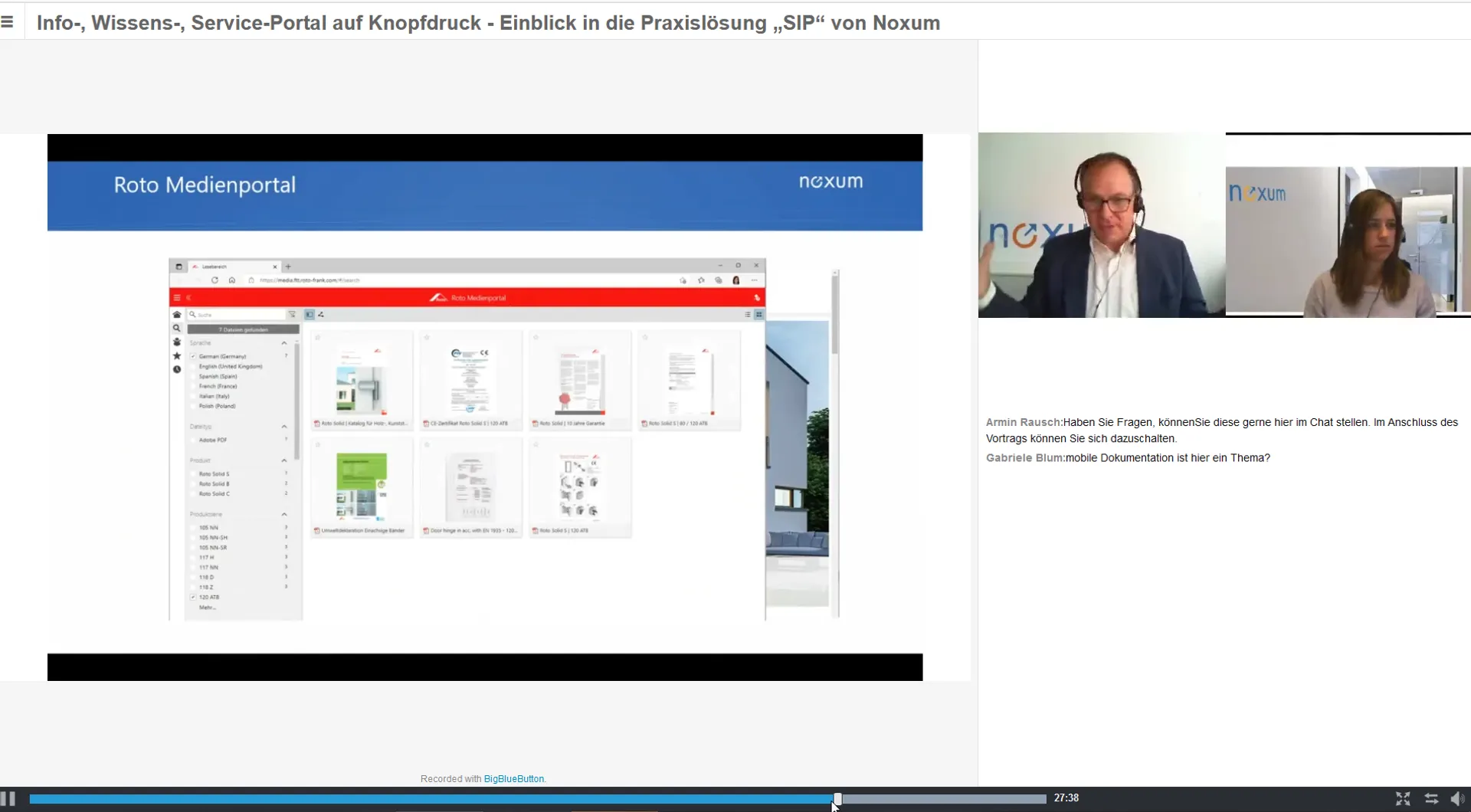Screen dimensions: 1471x812
Task: Click the browser home icon in the slide
Action: tap(232, 280)
